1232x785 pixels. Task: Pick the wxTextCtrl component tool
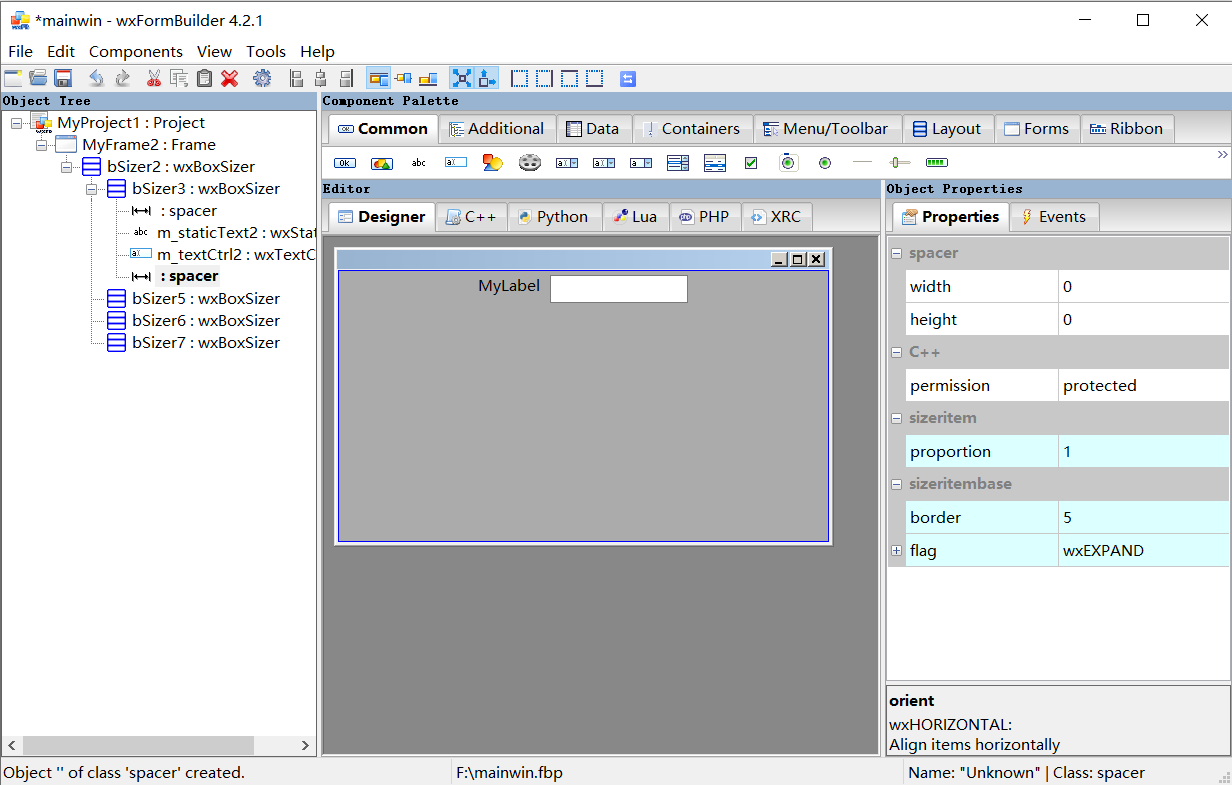(x=455, y=162)
